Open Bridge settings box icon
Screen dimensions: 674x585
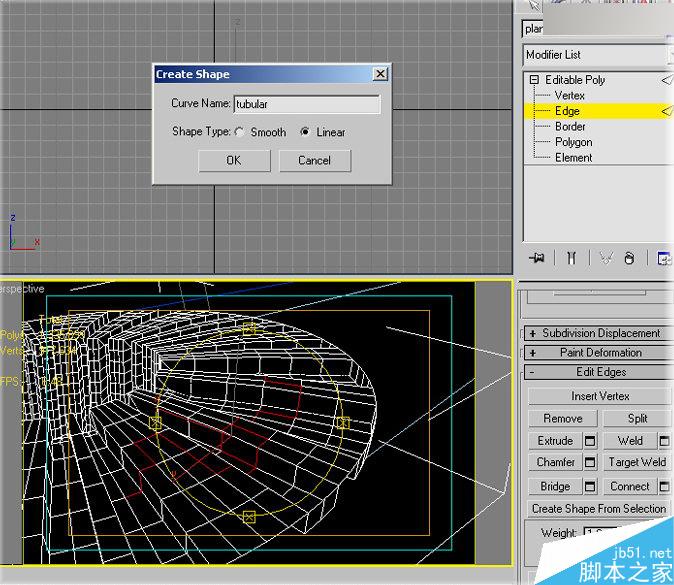click(x=590, y=487)
